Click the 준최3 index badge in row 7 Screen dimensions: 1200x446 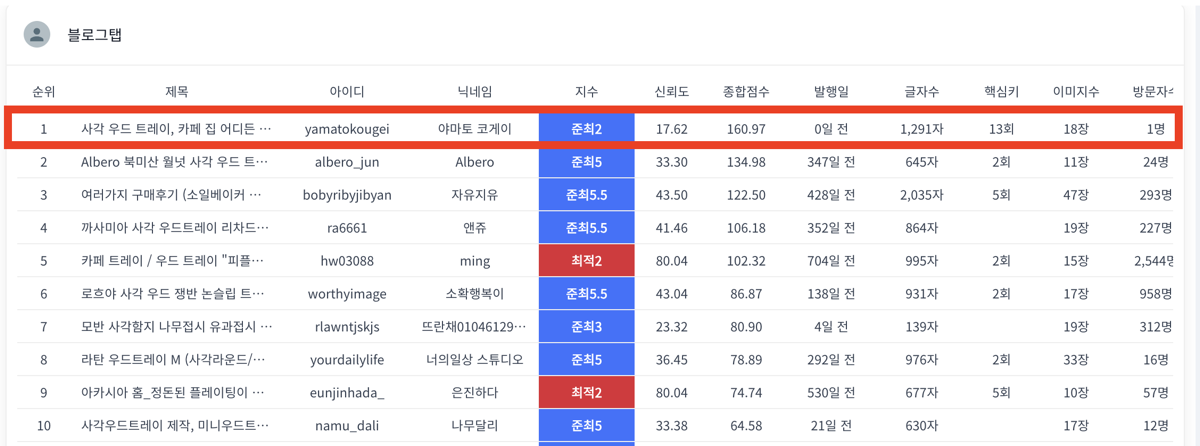tap(586, 327)
